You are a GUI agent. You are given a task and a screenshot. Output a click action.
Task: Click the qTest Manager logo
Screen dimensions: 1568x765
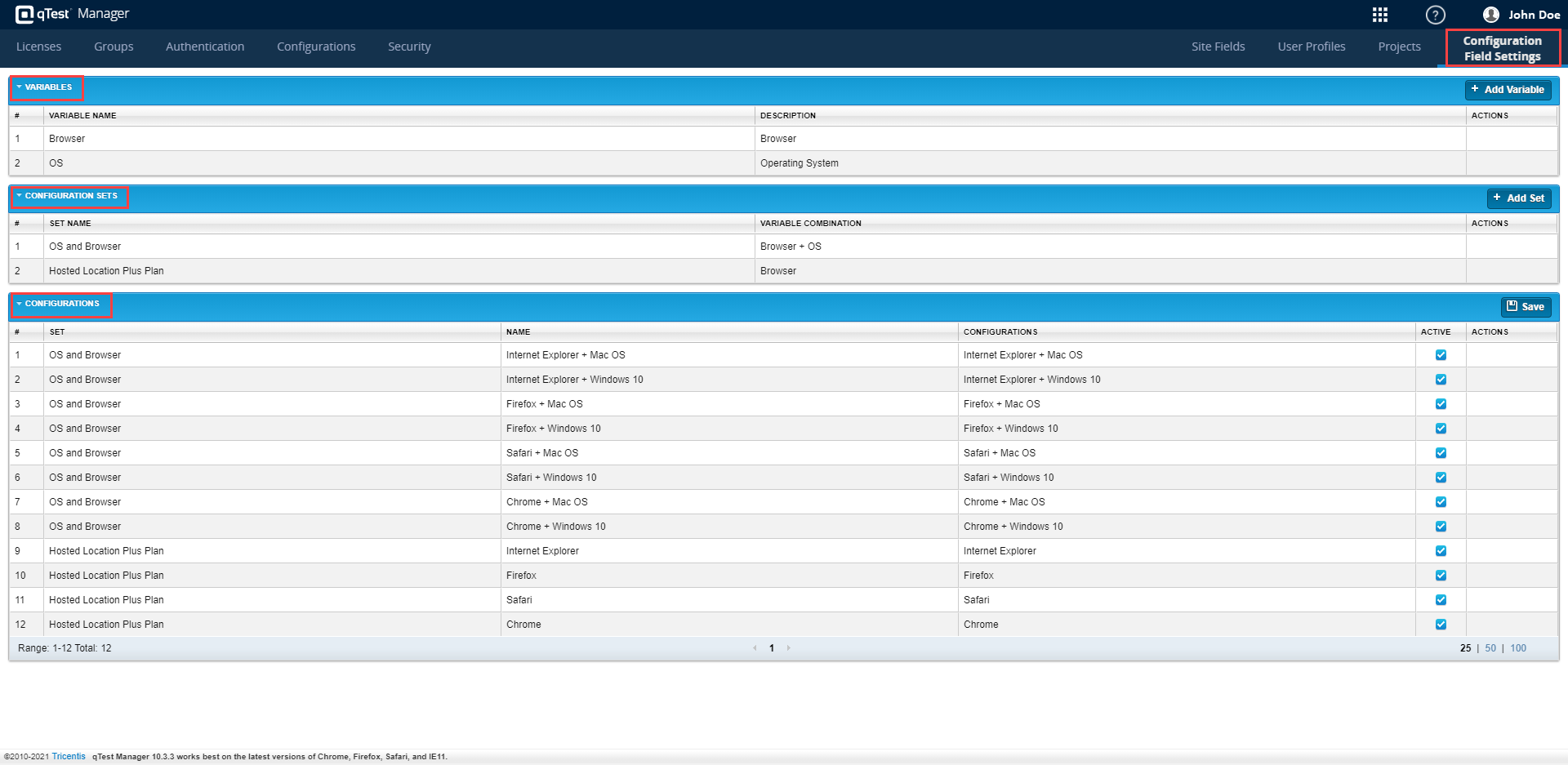coord(72,14)
